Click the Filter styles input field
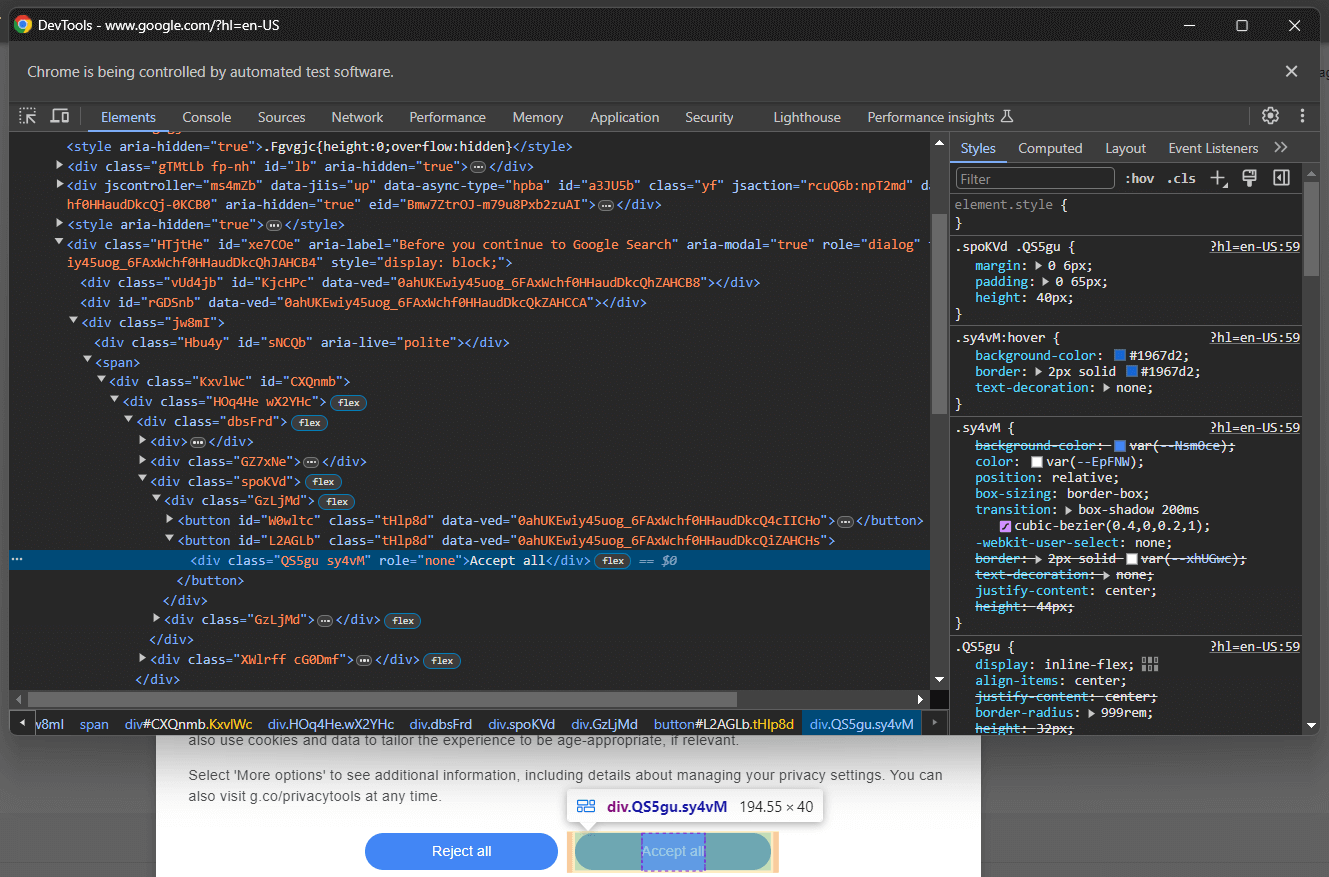 pyautogui.click(x=1034, y=177)
